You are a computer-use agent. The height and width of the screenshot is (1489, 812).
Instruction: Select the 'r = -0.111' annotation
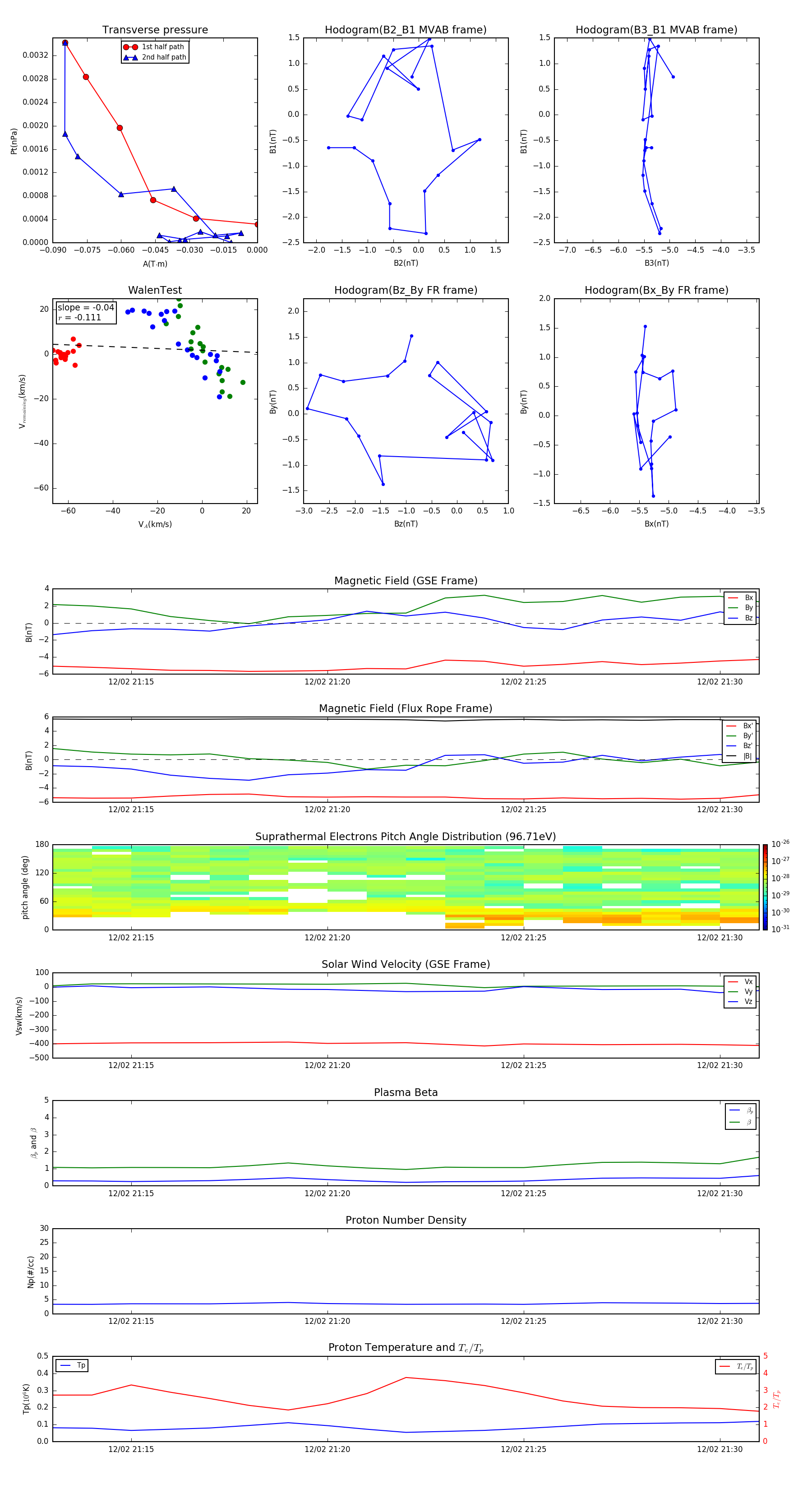pyautogui.click(x=80, y=317)
